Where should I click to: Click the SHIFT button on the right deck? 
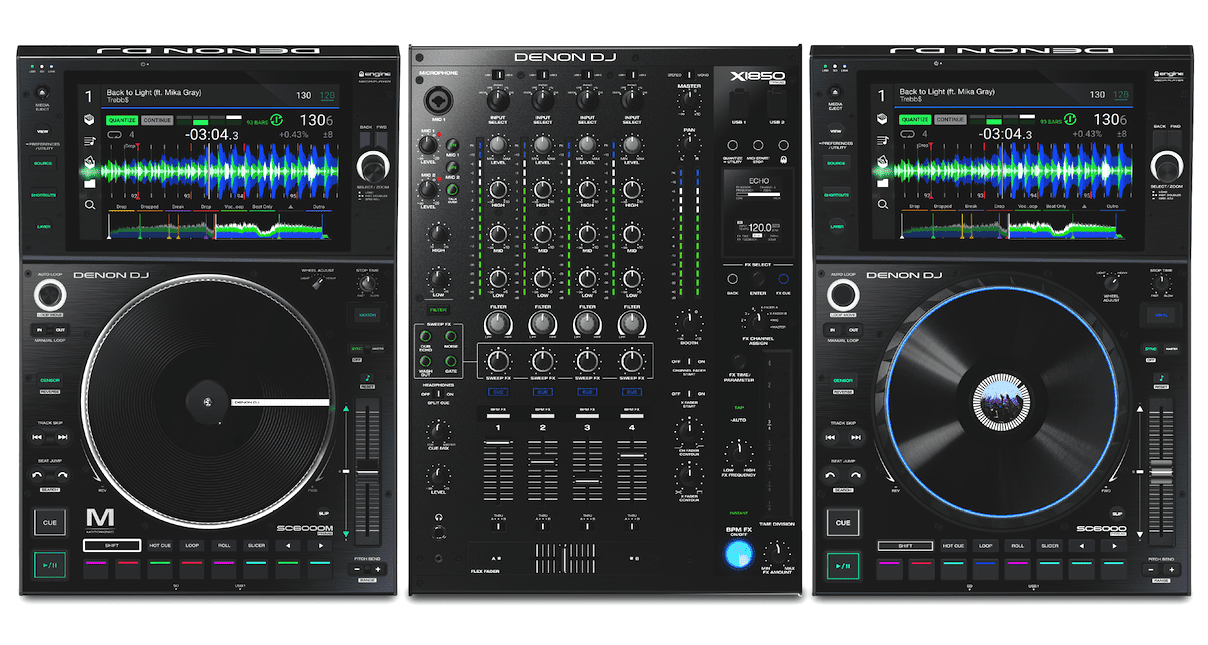905,546
